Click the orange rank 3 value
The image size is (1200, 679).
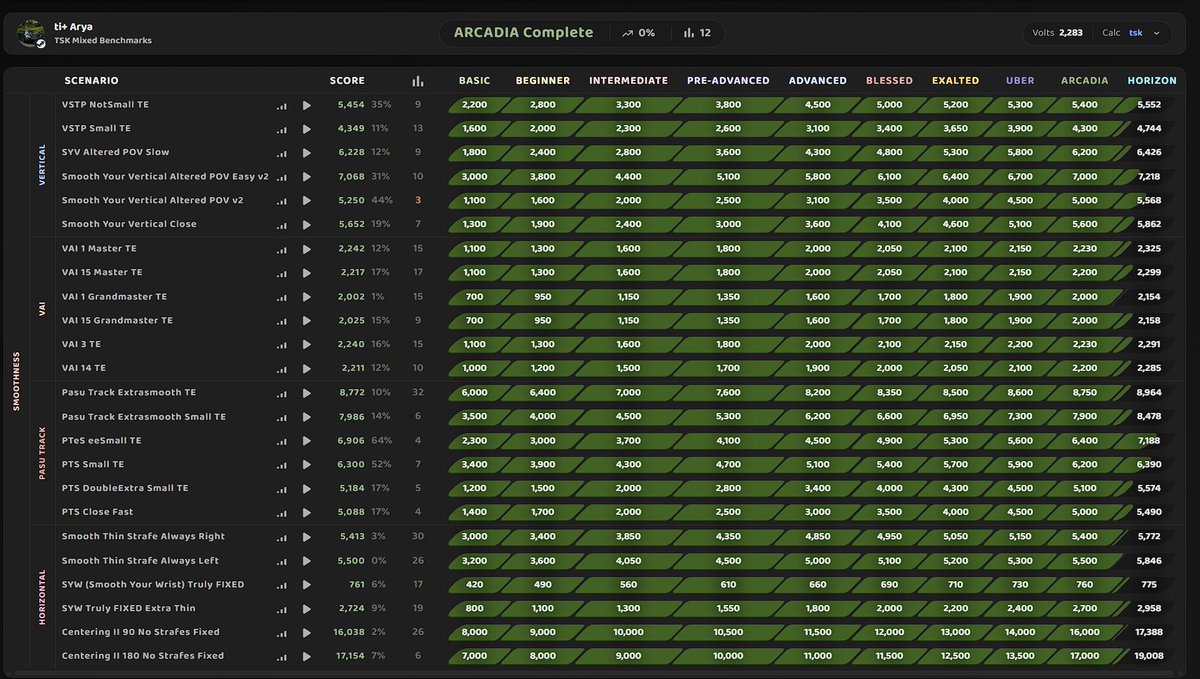(x=418, y=201)
